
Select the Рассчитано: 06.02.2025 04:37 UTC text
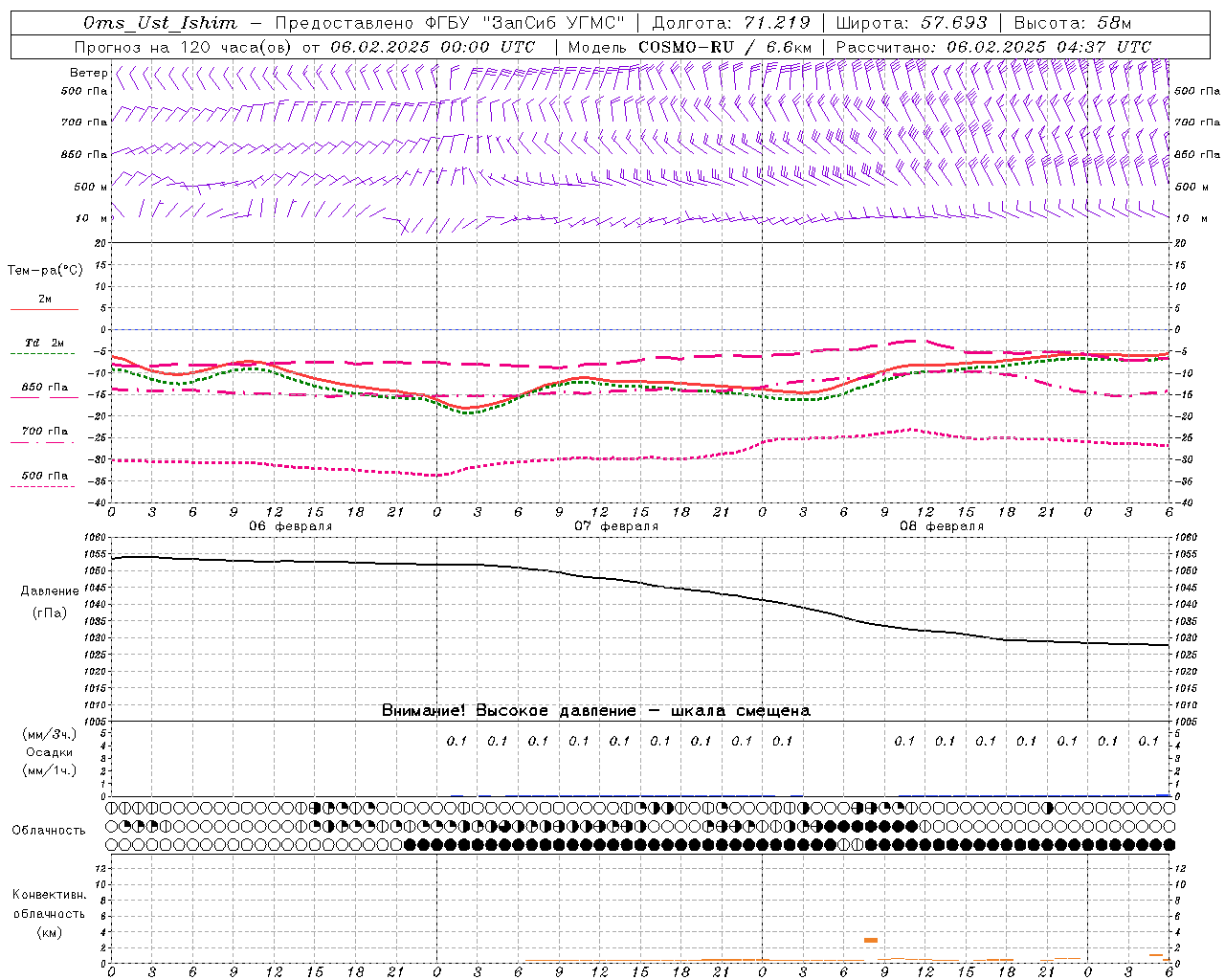(x=993, y=47)
